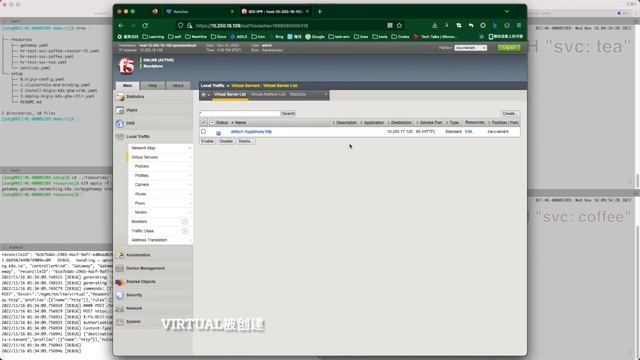Click the Log out button
Screen dimensions: 640x360
(x=509, y=48)
